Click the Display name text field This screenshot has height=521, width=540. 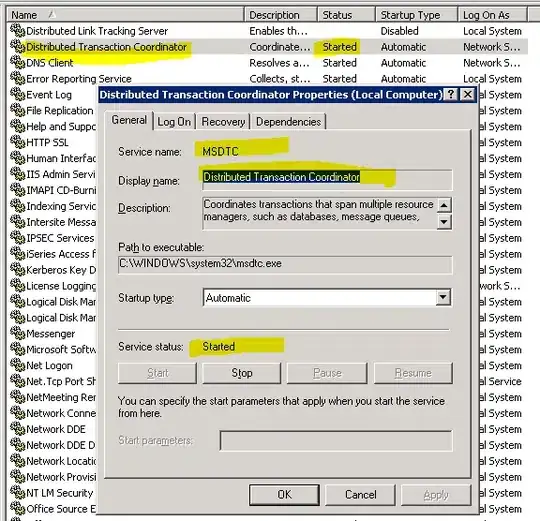[327, 179]
